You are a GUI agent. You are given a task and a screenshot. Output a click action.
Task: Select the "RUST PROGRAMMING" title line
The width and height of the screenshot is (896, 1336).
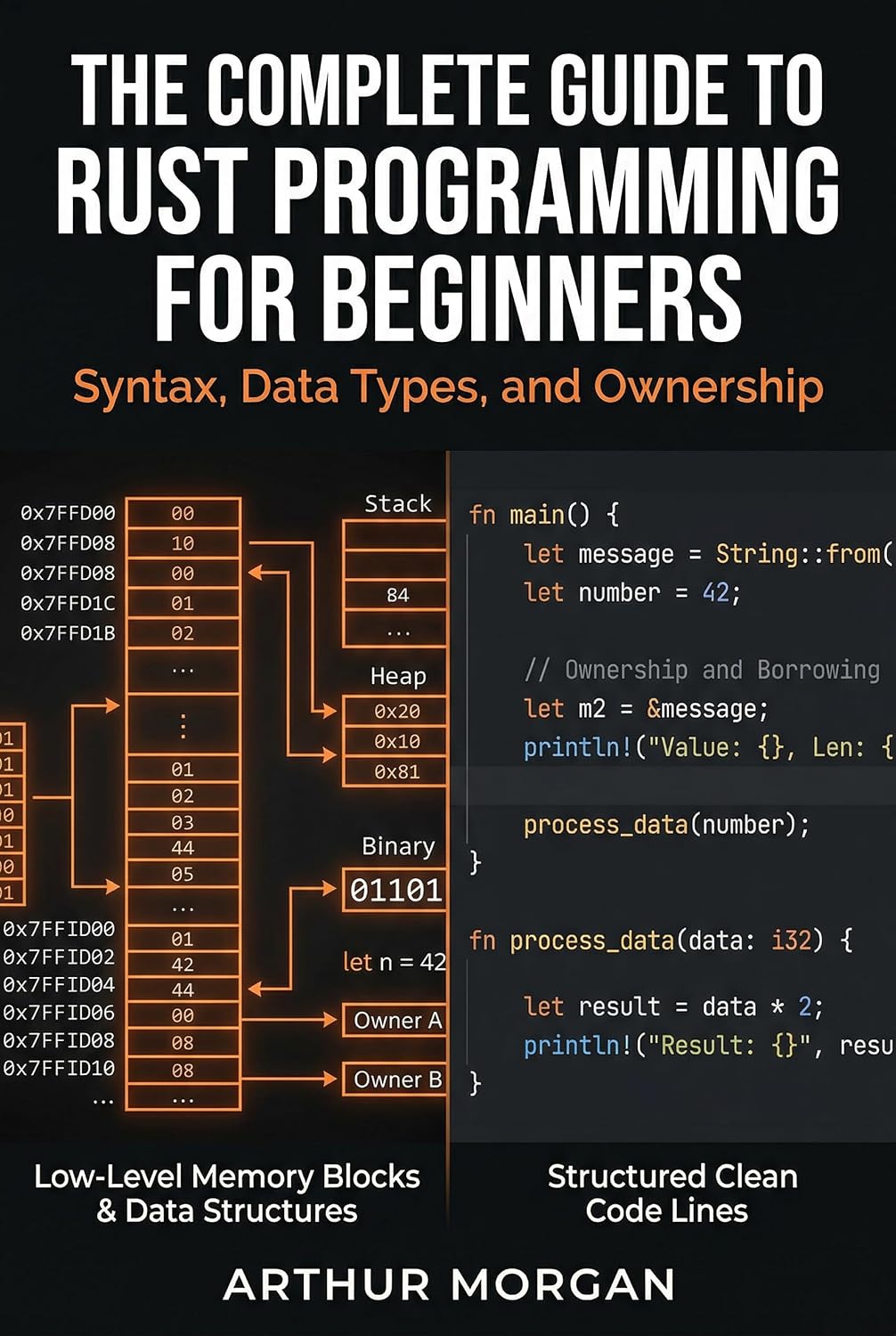tap(448, 191)
